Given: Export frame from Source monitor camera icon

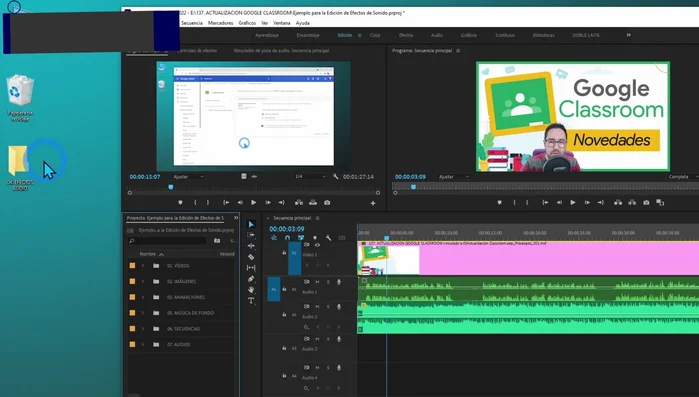Looking at the screenshot, I should tap(327, 202).
